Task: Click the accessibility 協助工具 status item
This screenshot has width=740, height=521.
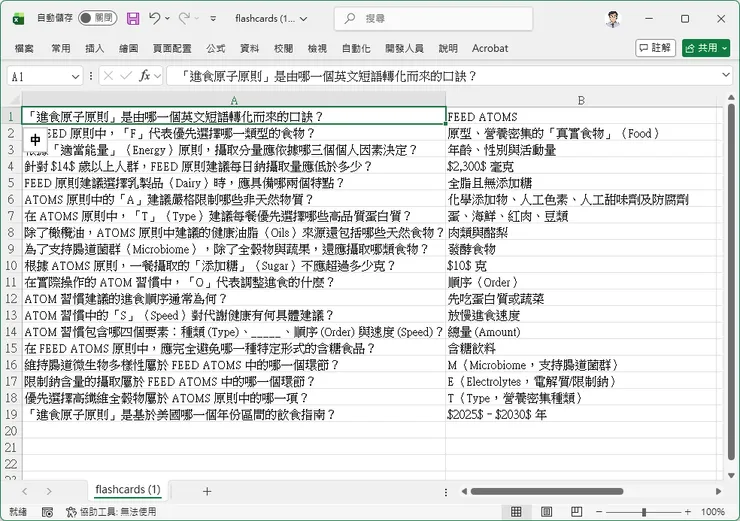Action: point(111,512)
